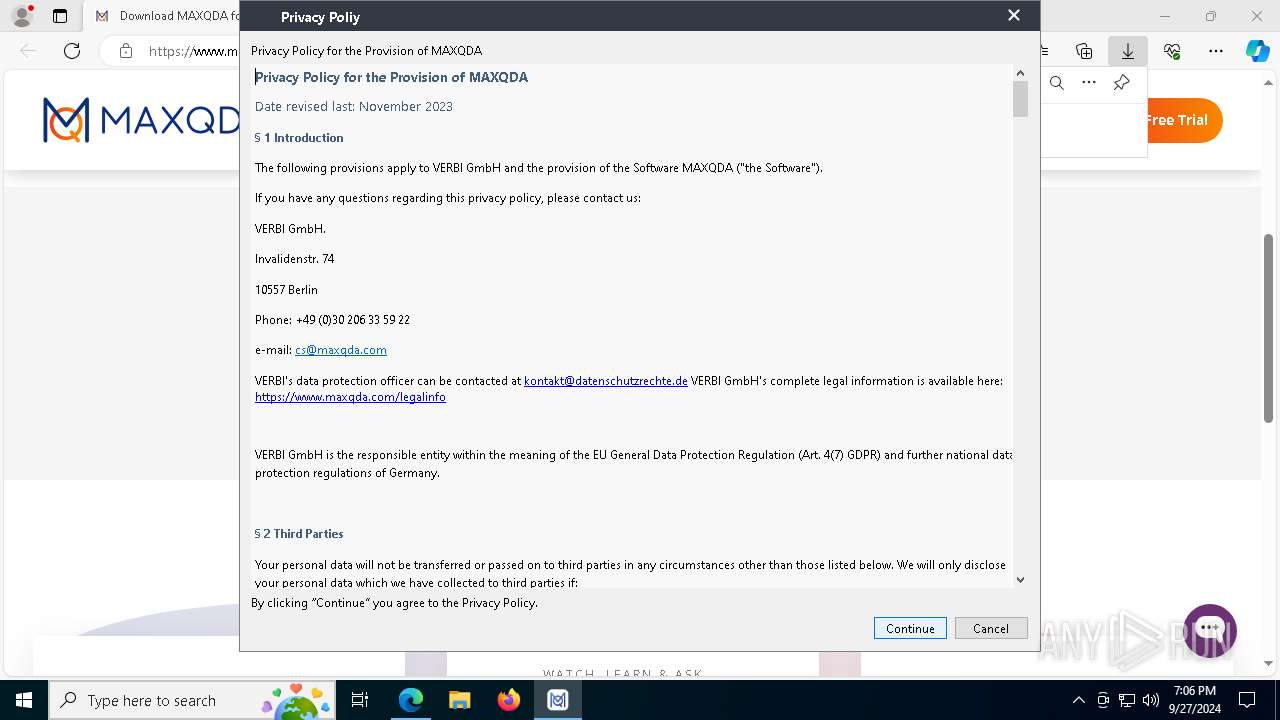Click the phone number line in policy
This screenshot has width=1280, height=720.
pyautogui.click(x=332, y=320)
